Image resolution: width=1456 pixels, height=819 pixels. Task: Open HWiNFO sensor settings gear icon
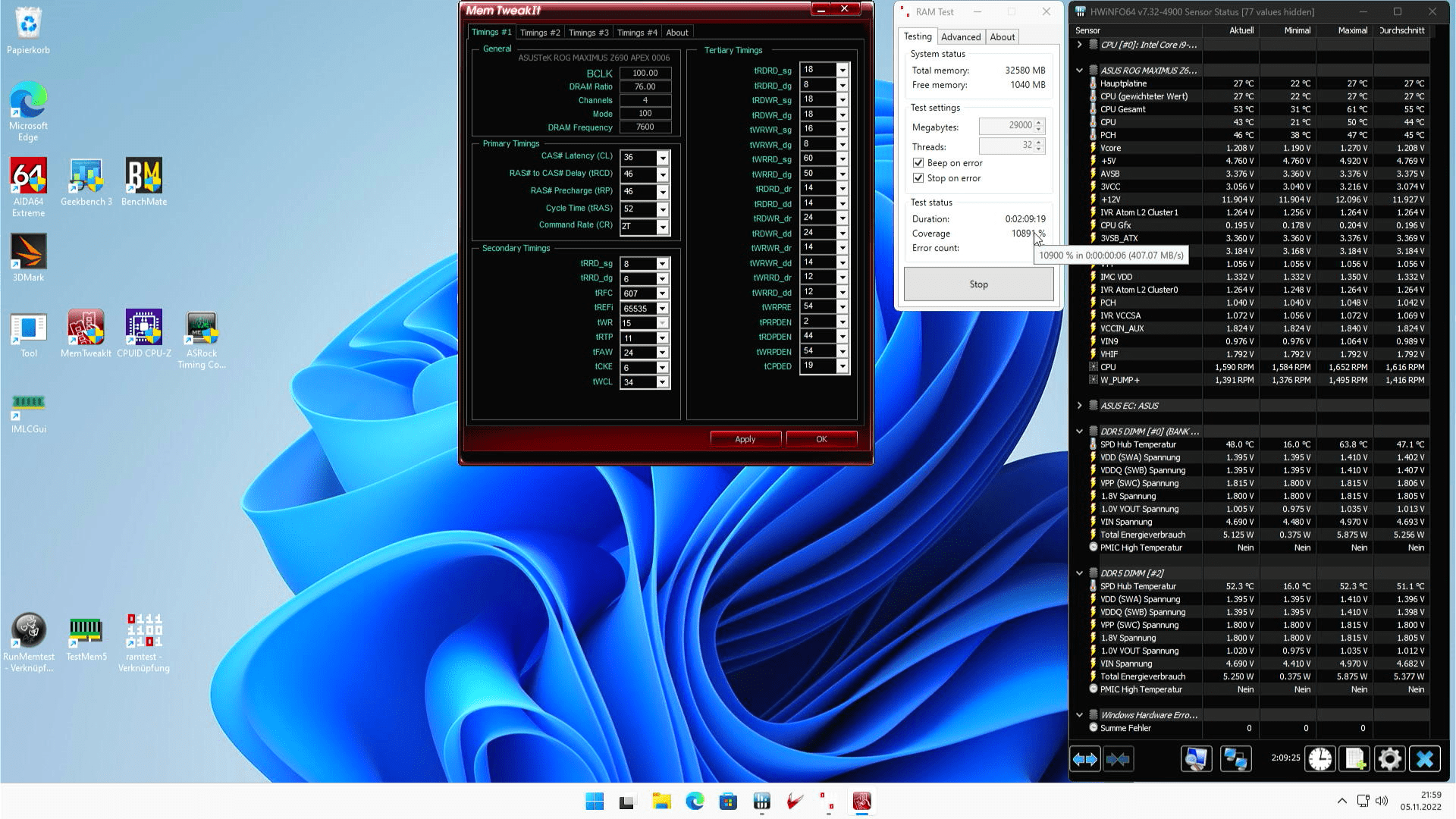1389,758
